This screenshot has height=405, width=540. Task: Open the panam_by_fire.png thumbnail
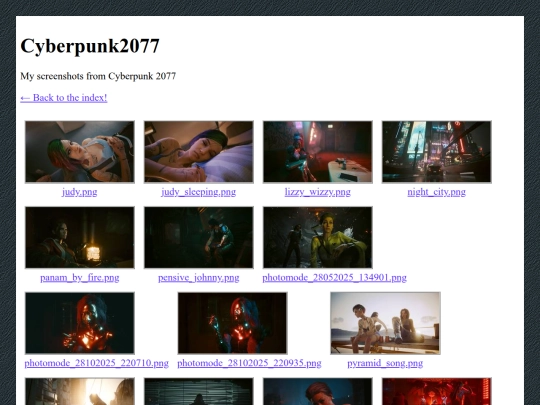[x=80, y=237]
